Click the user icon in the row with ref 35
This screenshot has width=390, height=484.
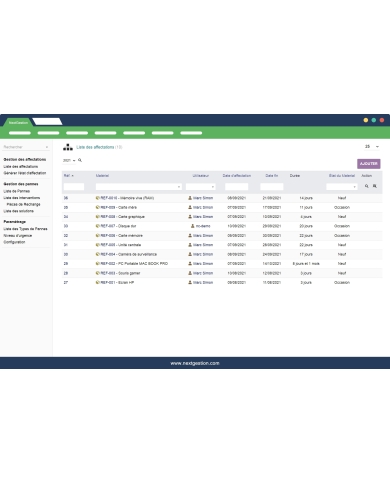tap(190, 207)
